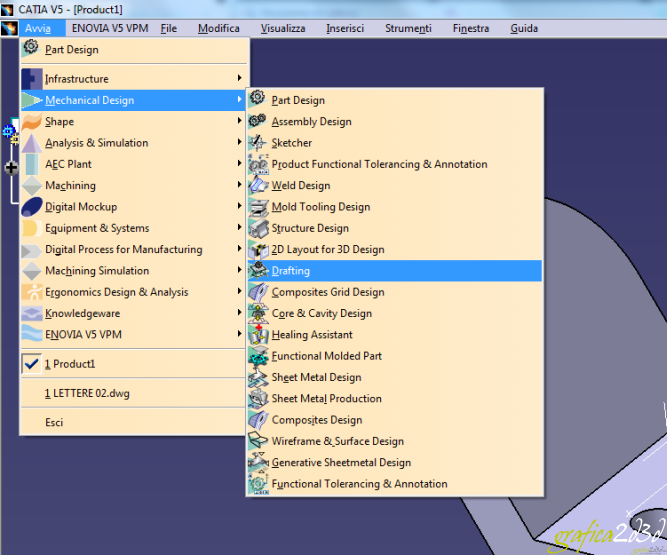Viewport: 667px width, 555px height.
Task: Click the Infrastructure workbench icon
Action: 32,79
